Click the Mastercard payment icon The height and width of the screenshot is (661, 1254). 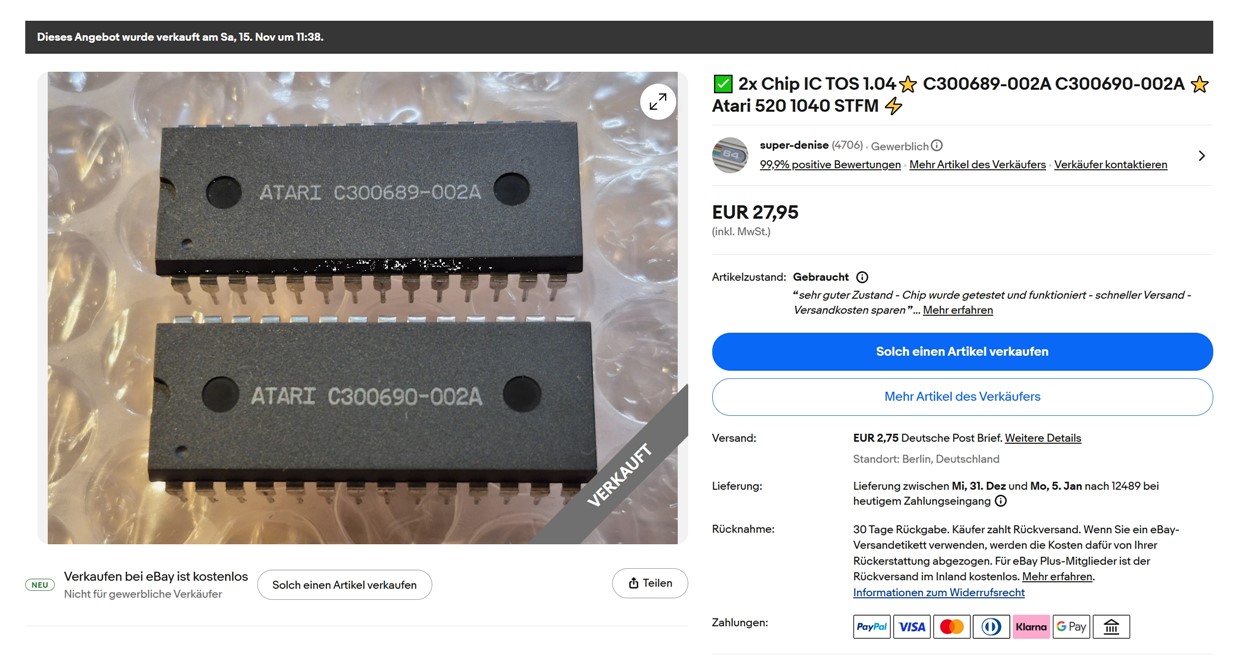(952, 627)
